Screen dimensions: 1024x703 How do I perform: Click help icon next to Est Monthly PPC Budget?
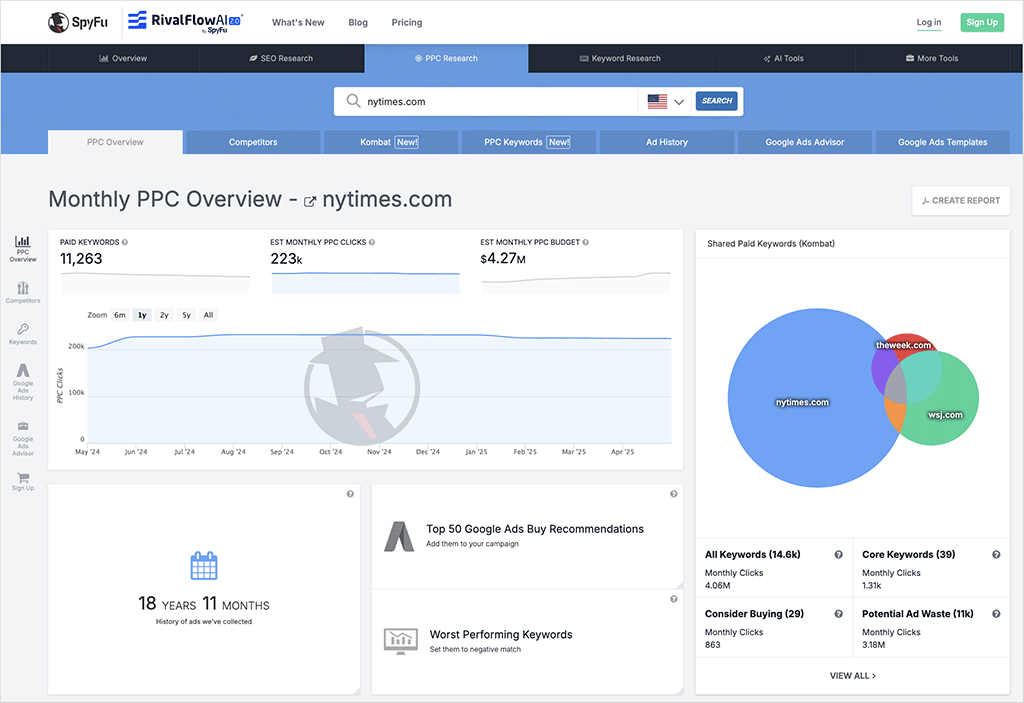point(585,242)
